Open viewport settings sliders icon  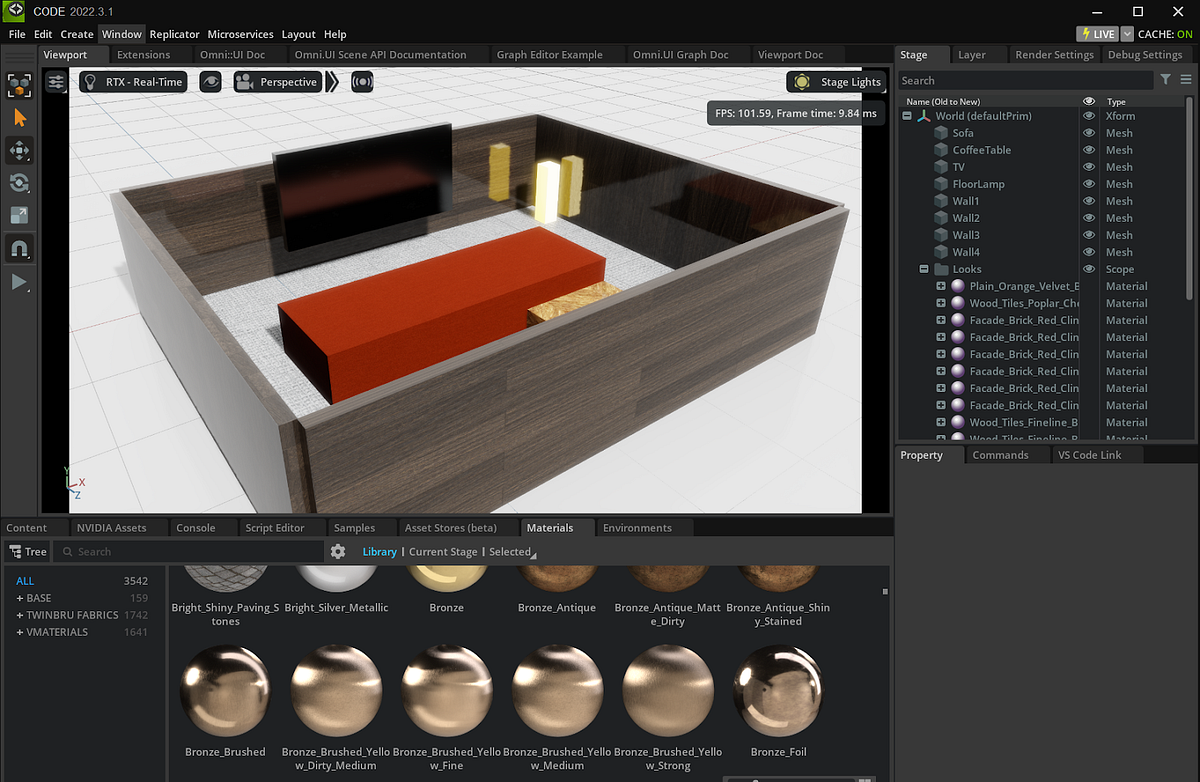pyautogui.click(x=57, y=82)
